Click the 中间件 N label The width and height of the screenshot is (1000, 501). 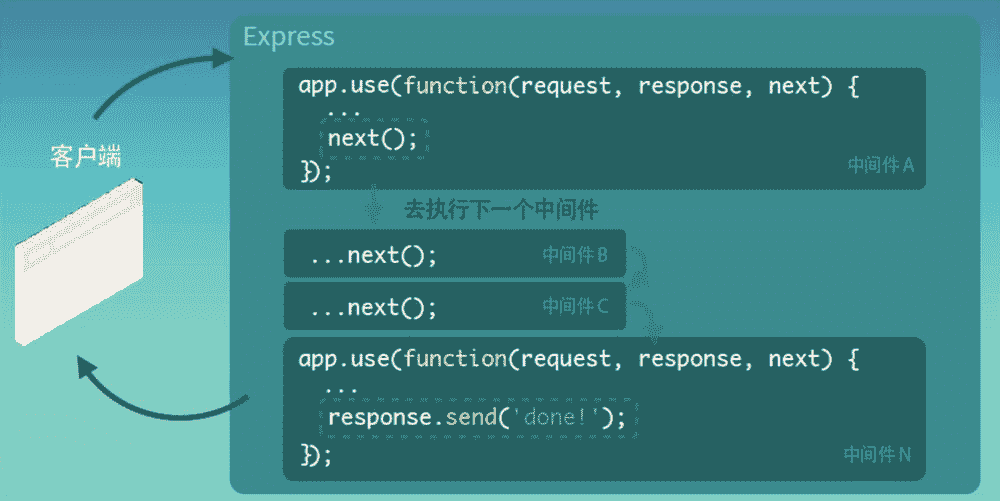click(877, 454)
